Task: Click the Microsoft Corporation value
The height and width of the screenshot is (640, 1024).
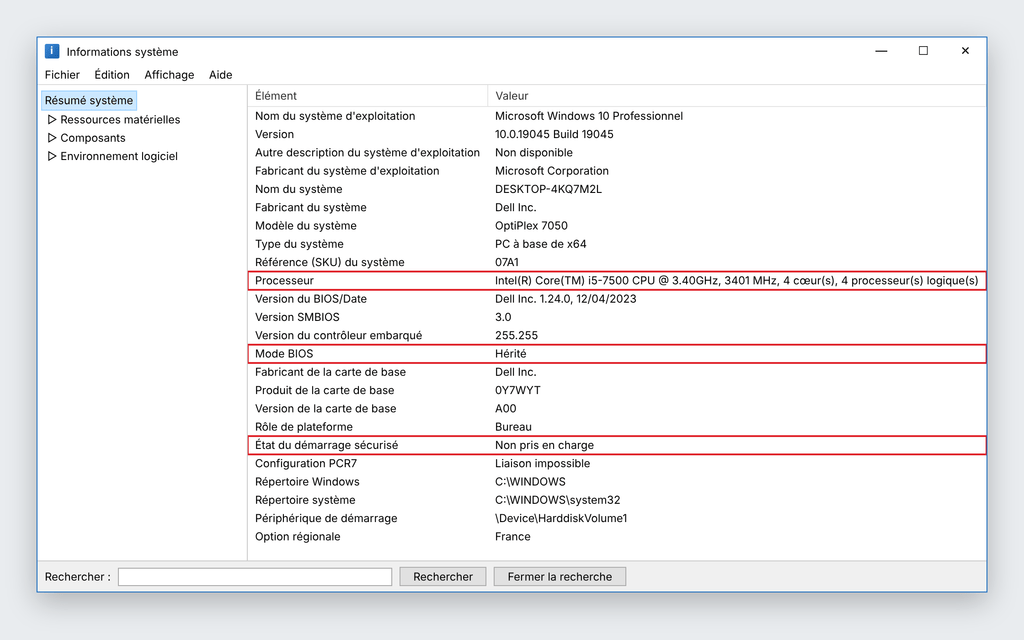Action: tap(552, 170)
